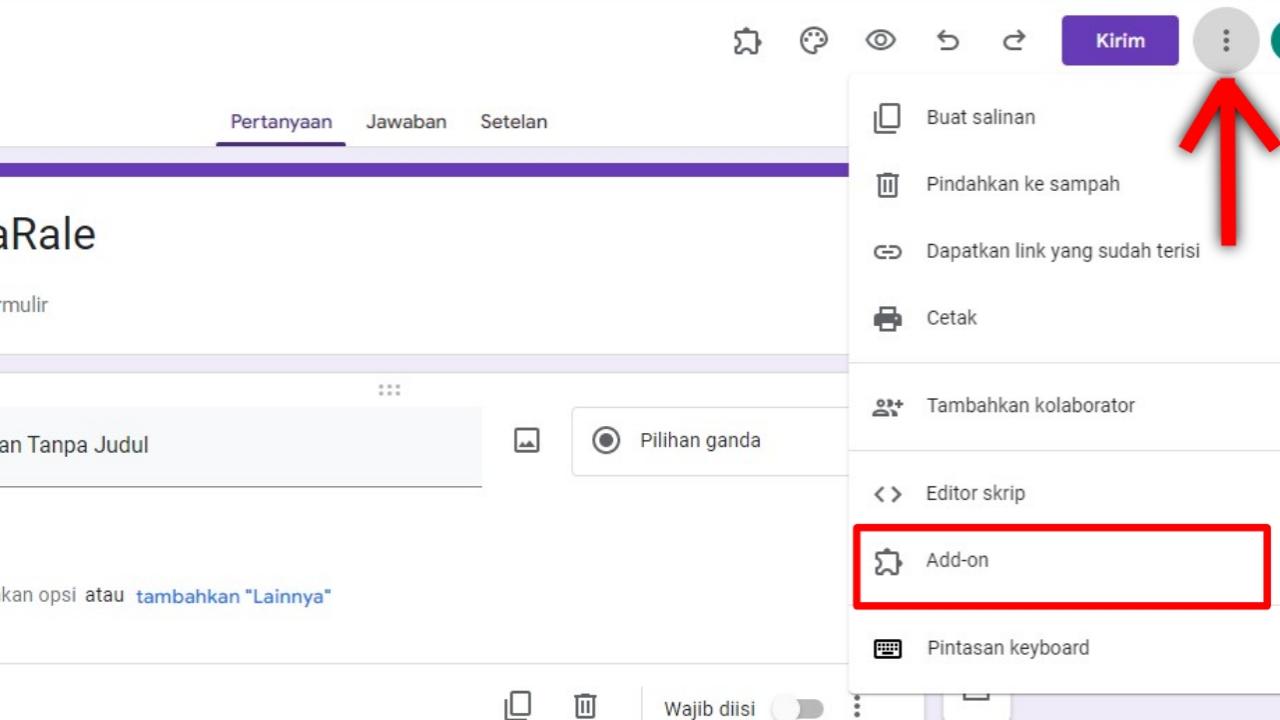Viewport: 1280px width, 720px height.
Task: Switch to the Pertanyaan tab
Action: click(281, 122)
